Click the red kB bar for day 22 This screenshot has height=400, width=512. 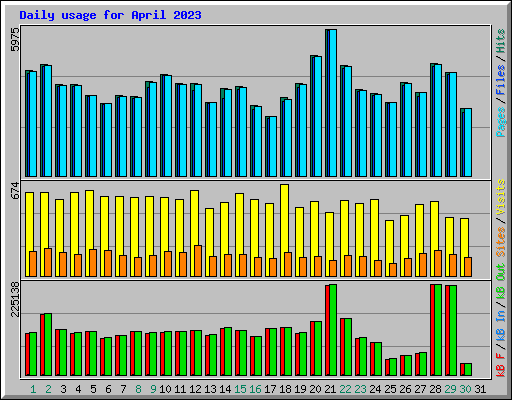342,347
